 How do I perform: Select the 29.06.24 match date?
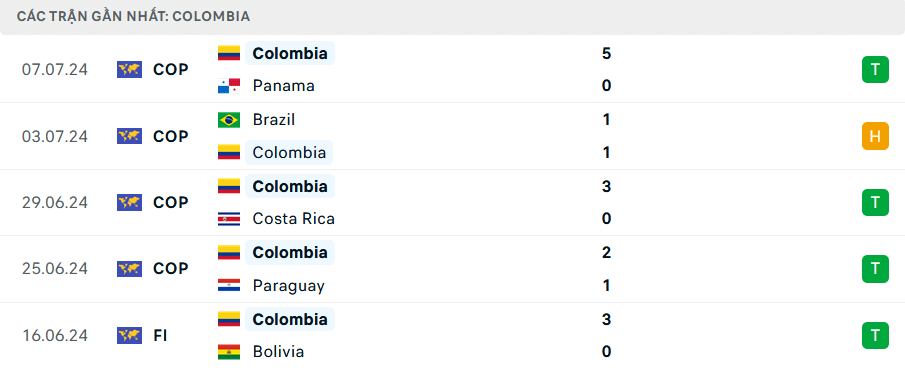click(55, 203)
